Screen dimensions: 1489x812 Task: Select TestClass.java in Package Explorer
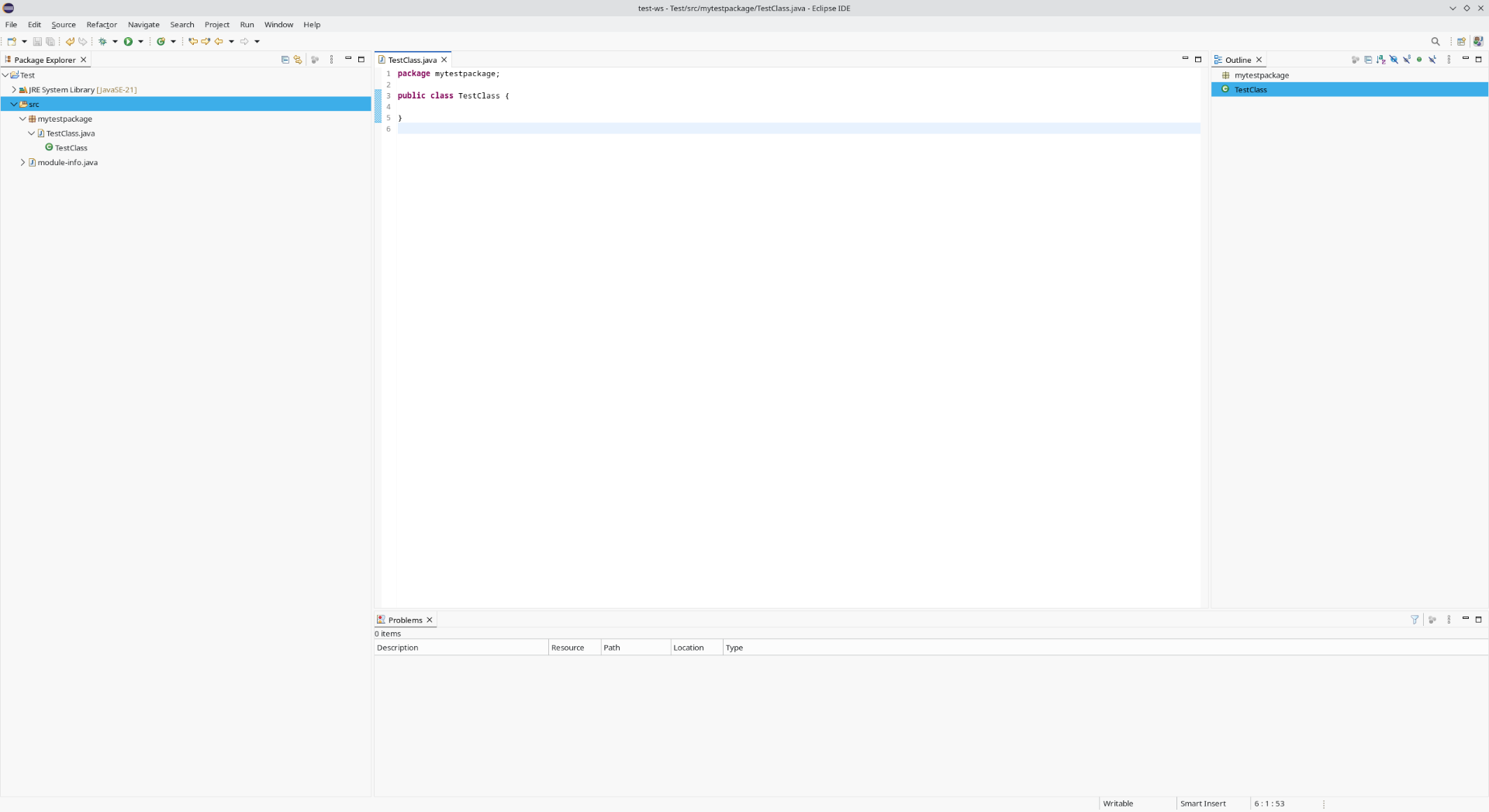click(x=70, y=133)
